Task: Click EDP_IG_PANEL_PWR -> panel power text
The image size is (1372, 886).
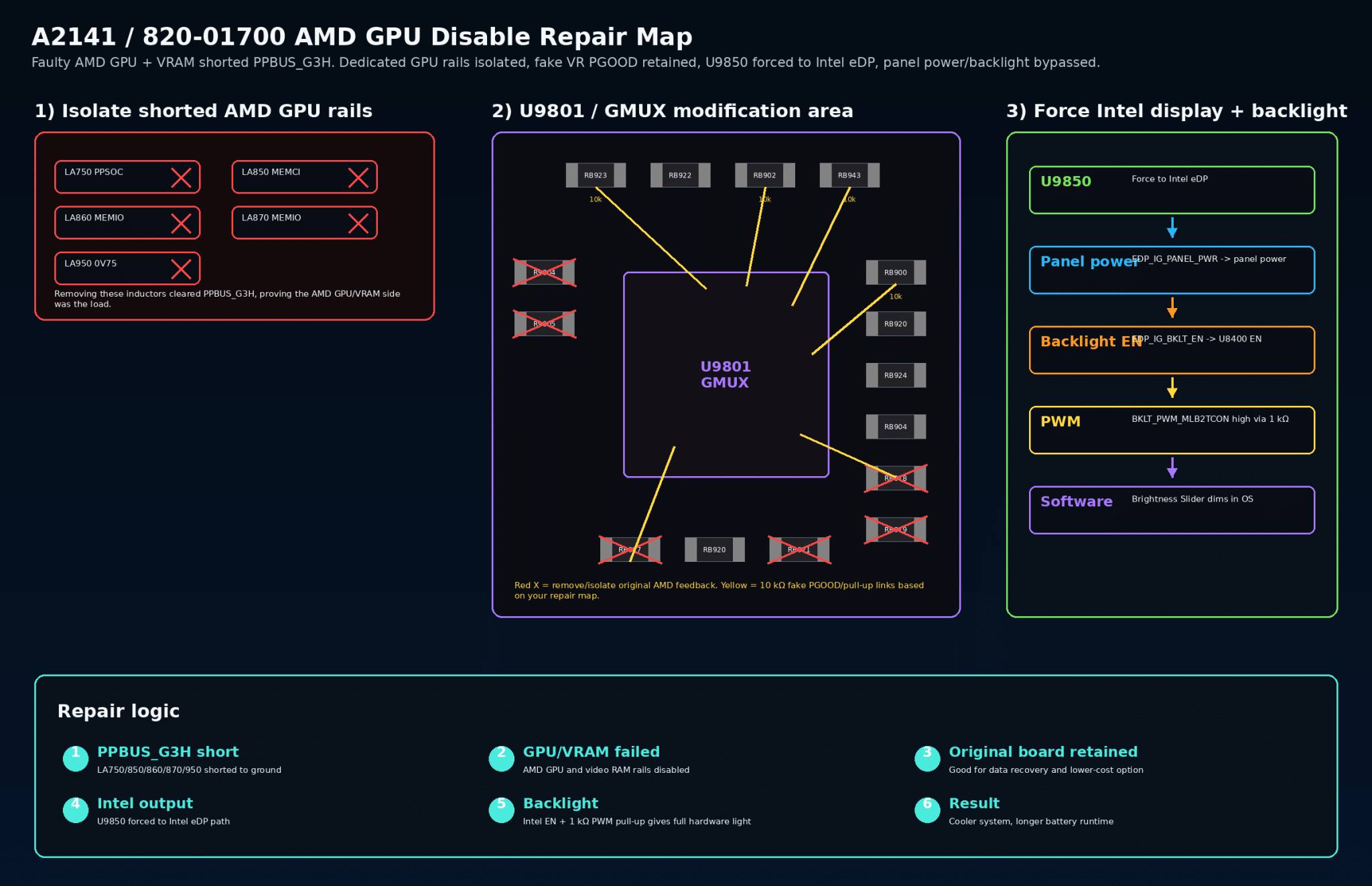Action: 1209,259
